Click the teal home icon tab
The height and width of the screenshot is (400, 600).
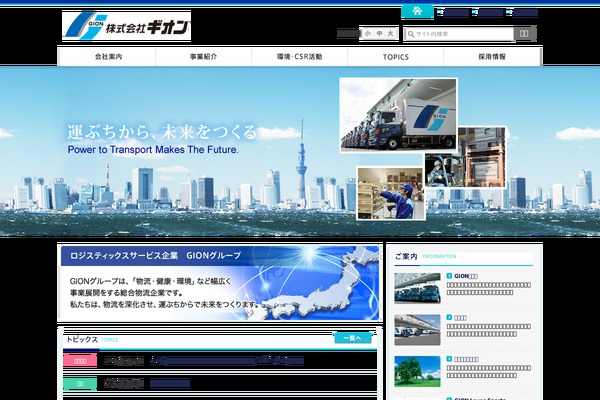[x=417, y=11]
